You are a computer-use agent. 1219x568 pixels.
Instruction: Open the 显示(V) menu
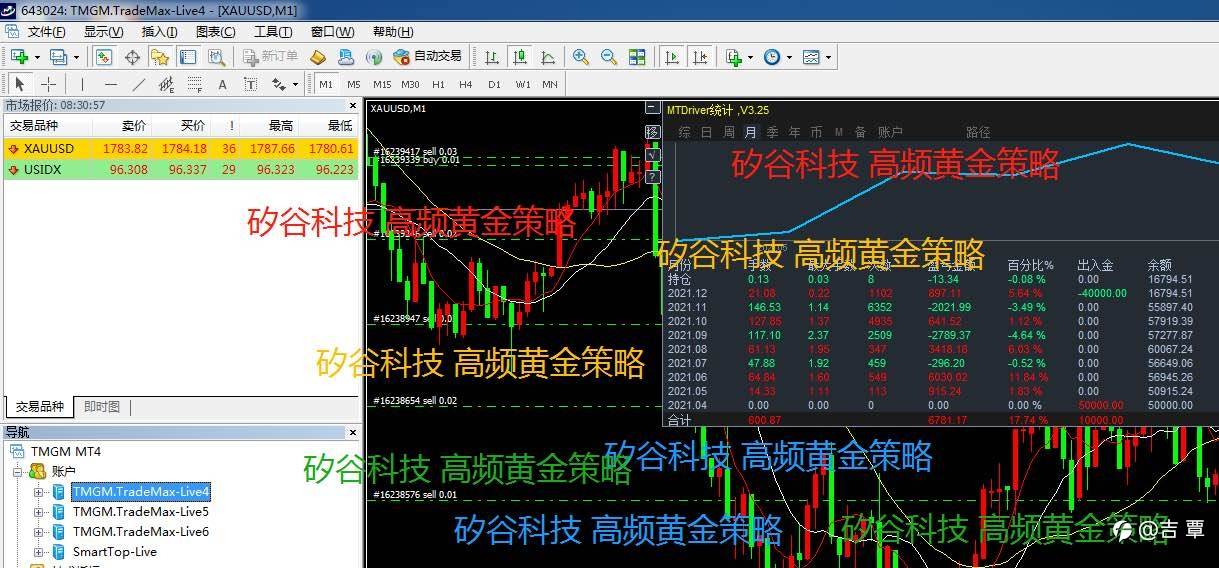[x=103, y=31]
